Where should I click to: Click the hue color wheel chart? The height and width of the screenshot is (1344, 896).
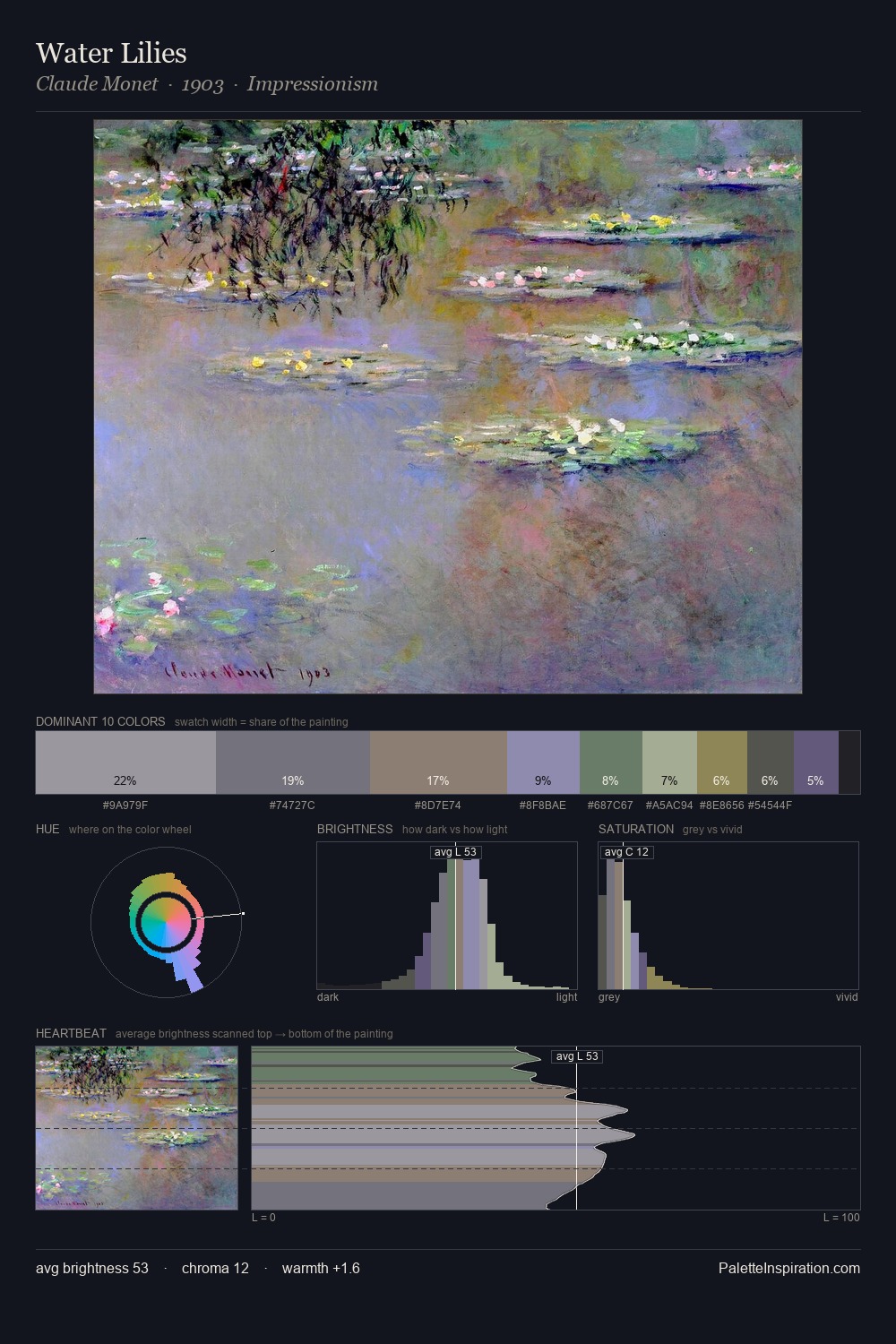pyautogui.click(x=167, y=922)
